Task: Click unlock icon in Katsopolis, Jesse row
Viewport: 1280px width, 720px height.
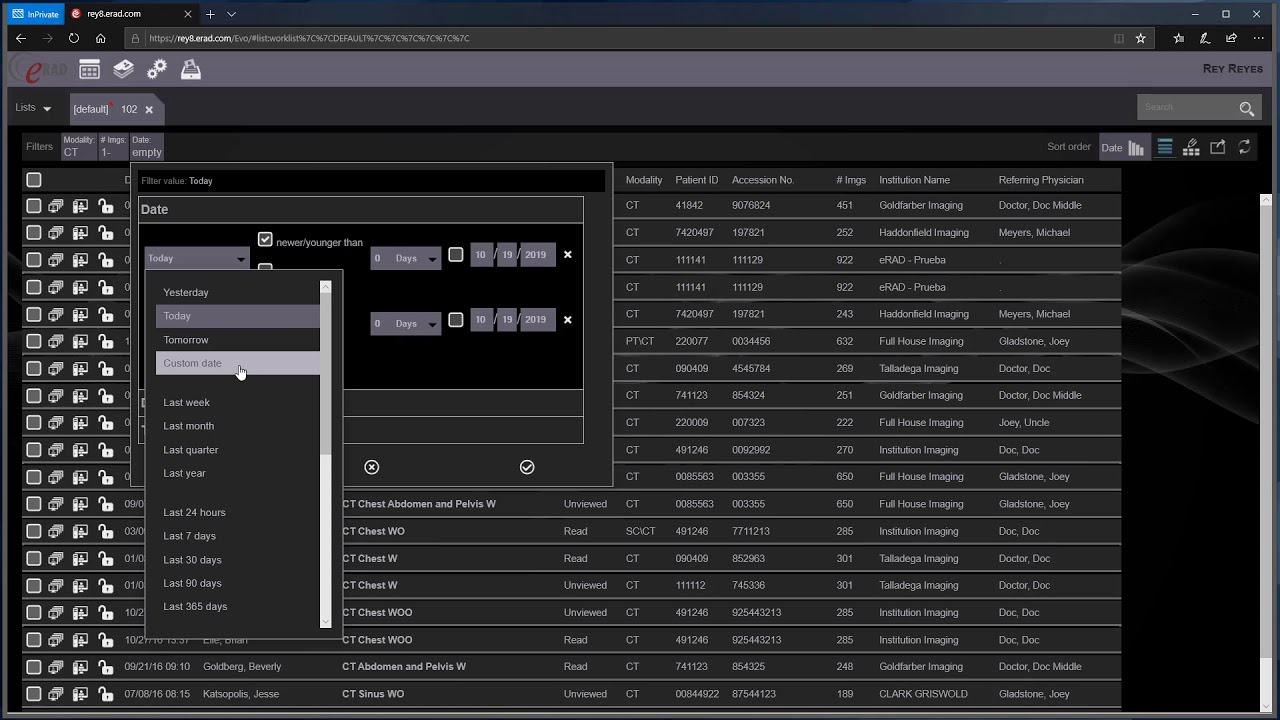Action: (x=105, y=694)
